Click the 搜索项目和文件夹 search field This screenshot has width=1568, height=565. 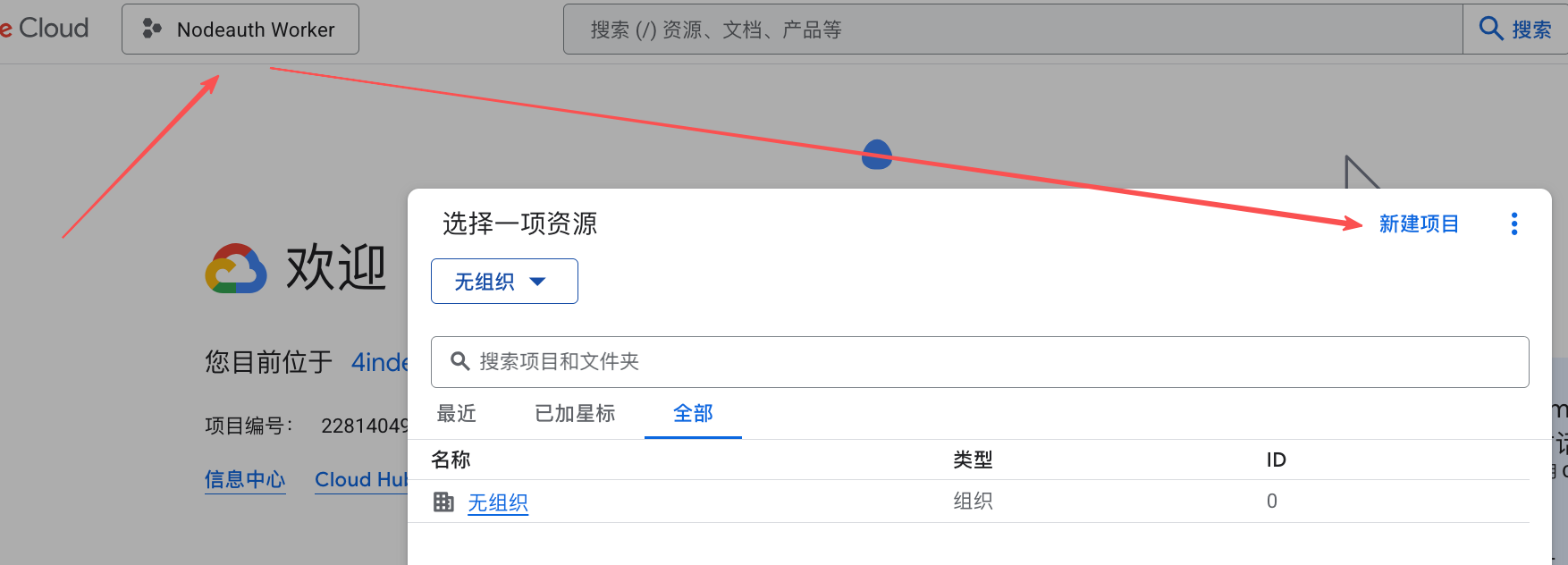(x=983, y=362)
